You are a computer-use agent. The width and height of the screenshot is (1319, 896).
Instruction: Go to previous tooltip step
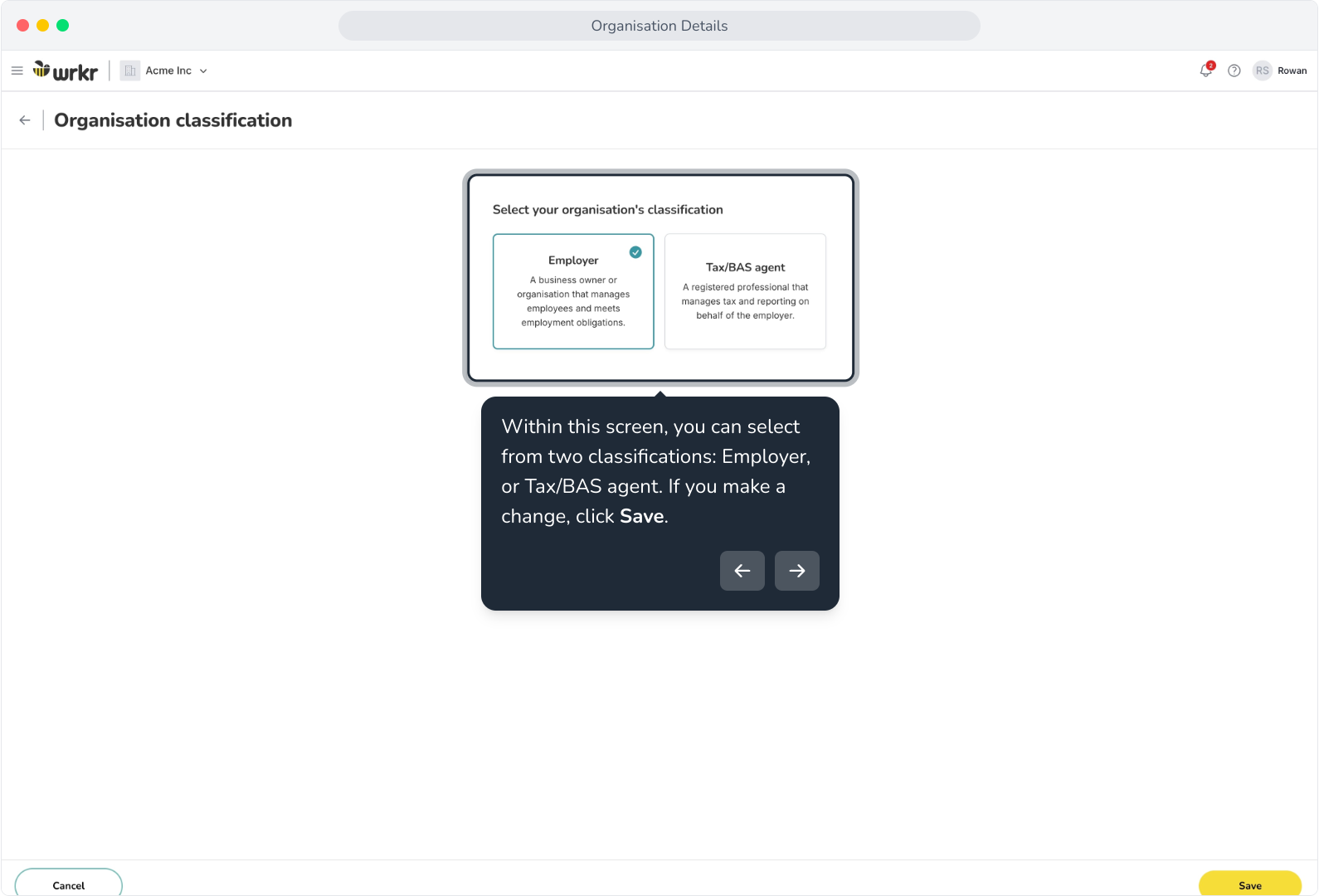(x=742, y=571)
